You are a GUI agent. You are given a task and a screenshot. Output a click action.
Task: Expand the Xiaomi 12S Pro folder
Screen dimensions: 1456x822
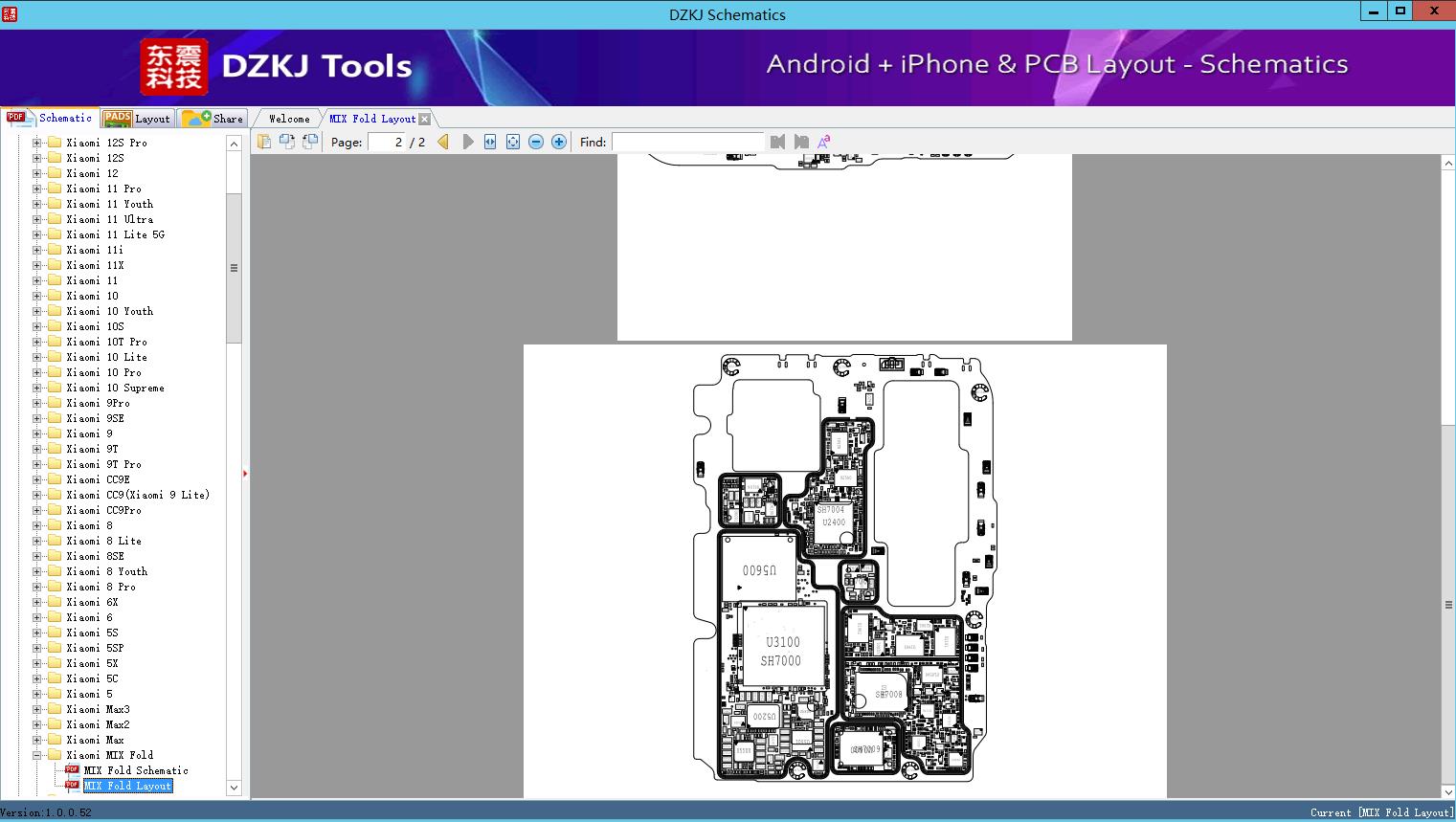37,143
